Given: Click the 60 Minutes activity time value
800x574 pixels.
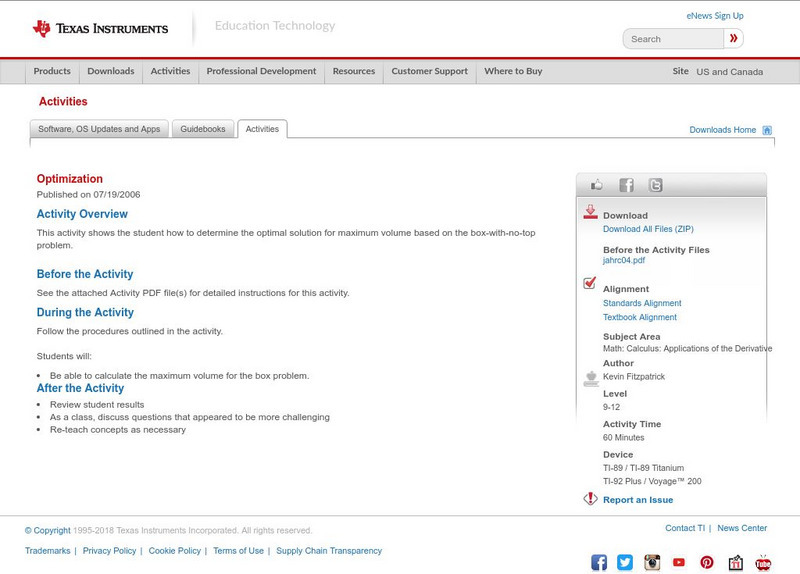Looking at the screenshot, I should (x=623, y=438).
